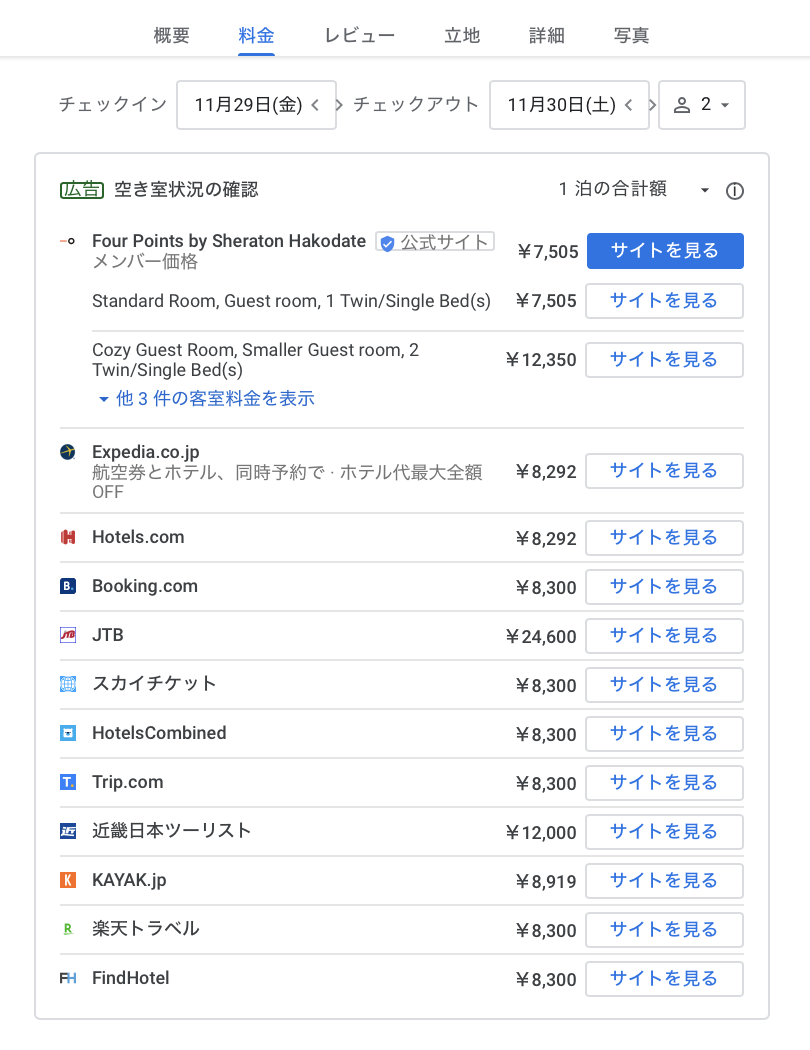Visit site for the Cozy Guest Room rate
The image size is (810, 1050).
coord(664,360)
